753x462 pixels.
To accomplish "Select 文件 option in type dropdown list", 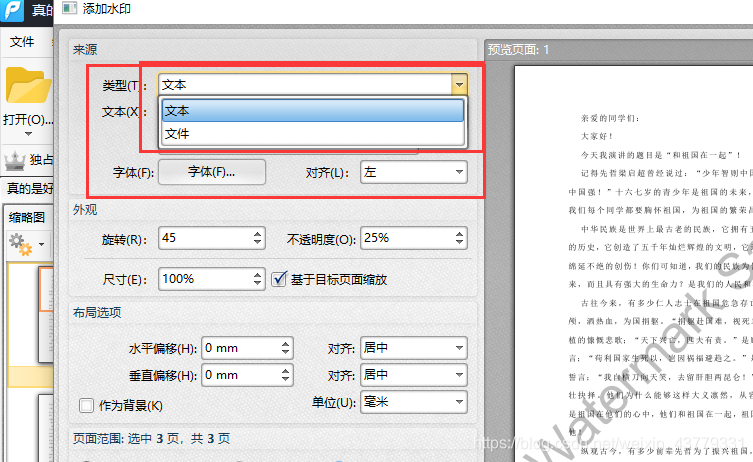I will (x=313, y=134).
